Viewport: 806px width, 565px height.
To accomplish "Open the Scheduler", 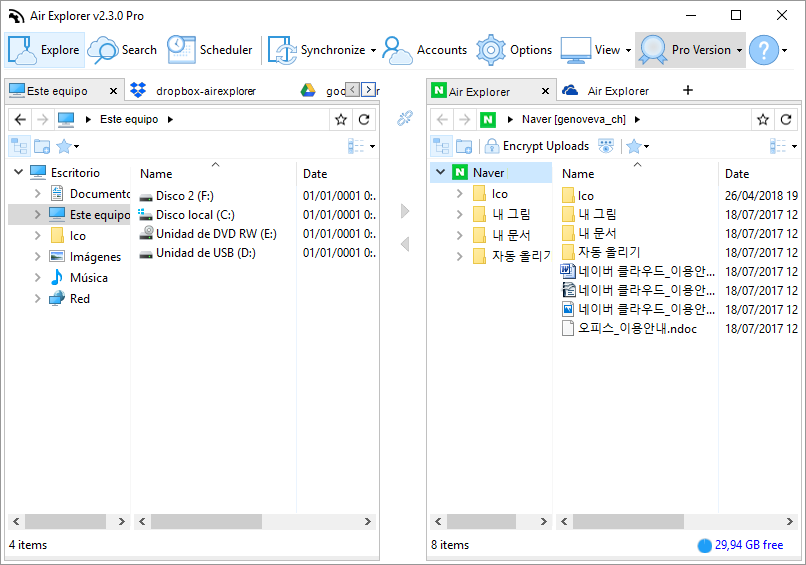I will (210, 50).
